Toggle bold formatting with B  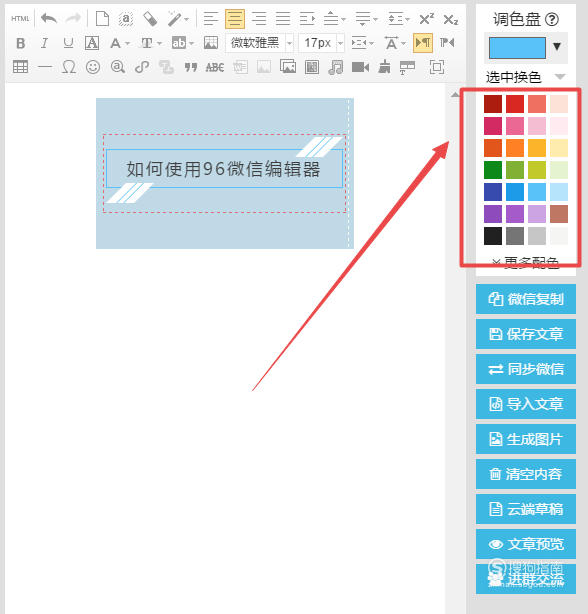click(x=21, y=43)
